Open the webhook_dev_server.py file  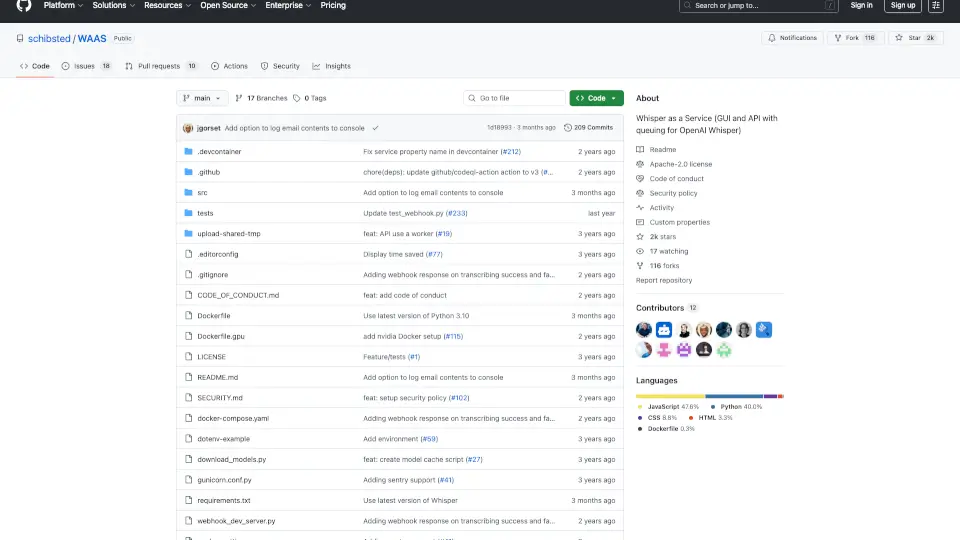236,521
